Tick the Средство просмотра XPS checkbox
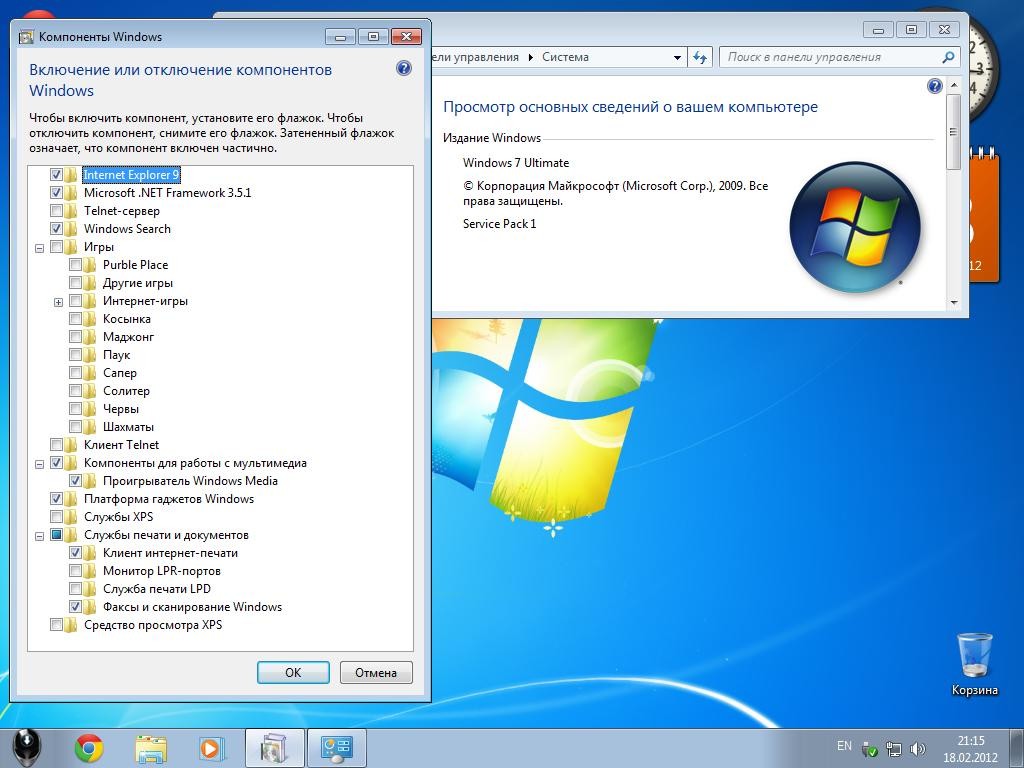 [56, 625]
